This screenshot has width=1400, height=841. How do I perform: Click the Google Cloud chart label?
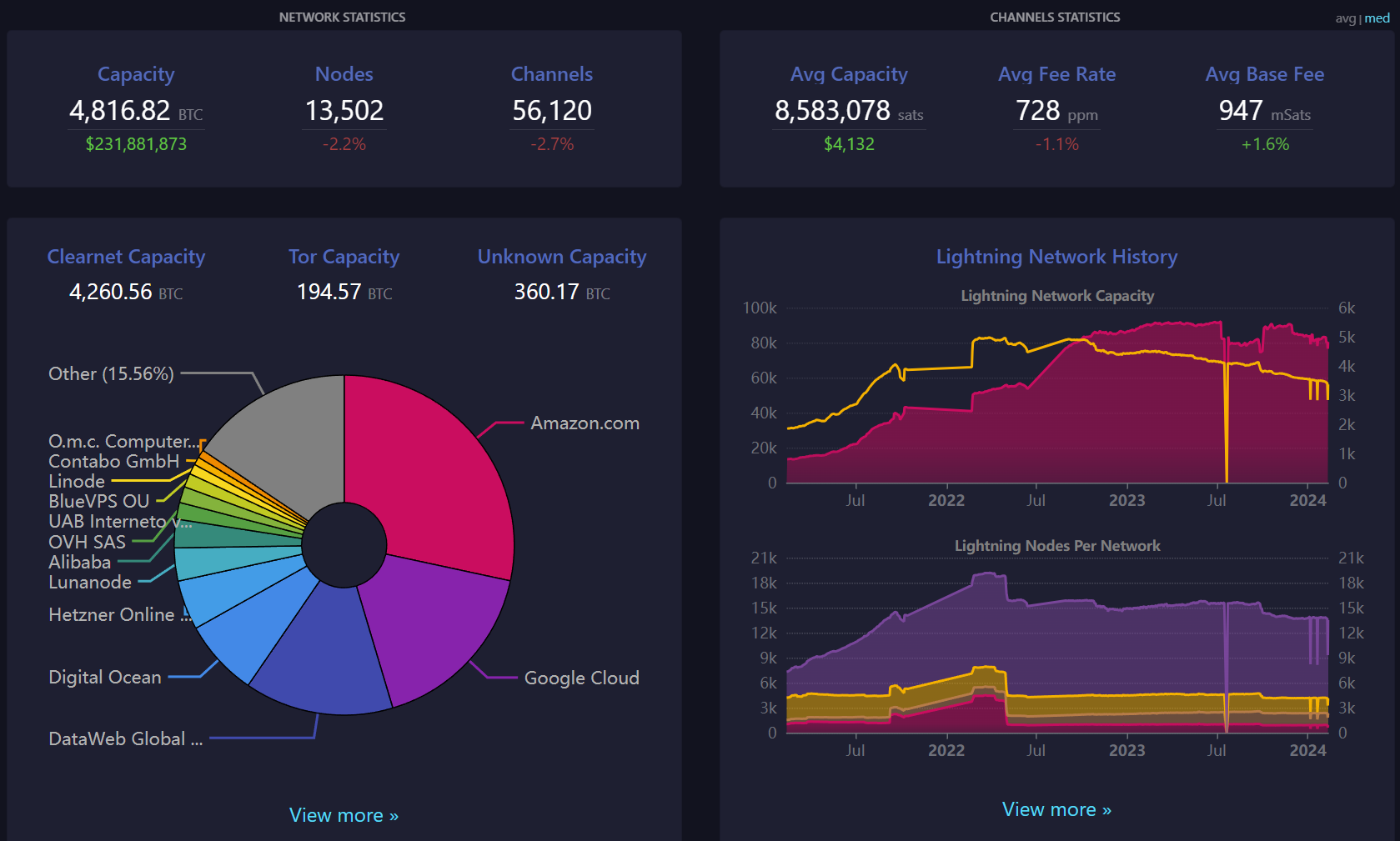point(581,678)
